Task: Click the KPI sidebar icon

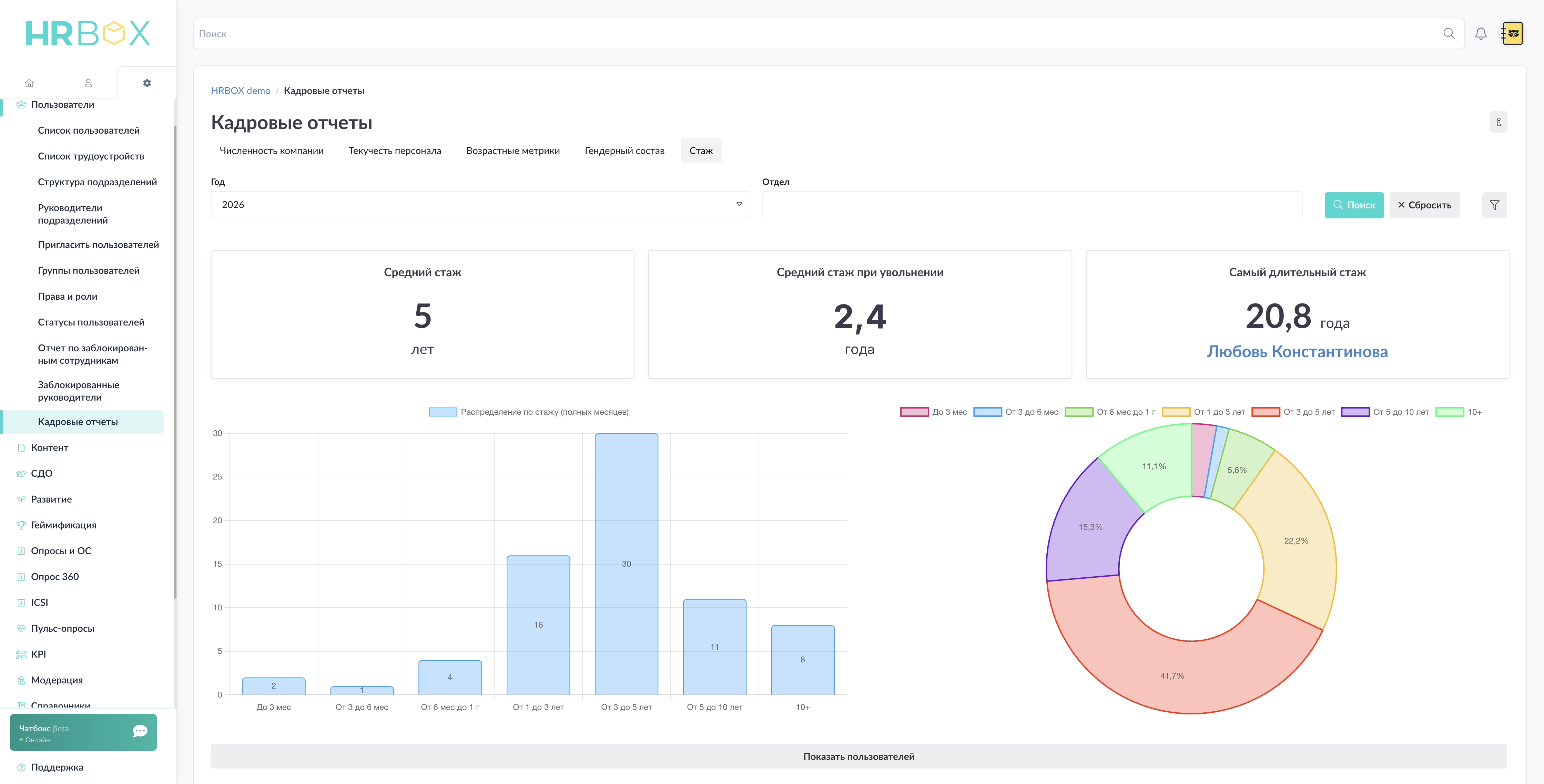Action: click(22, 654)
